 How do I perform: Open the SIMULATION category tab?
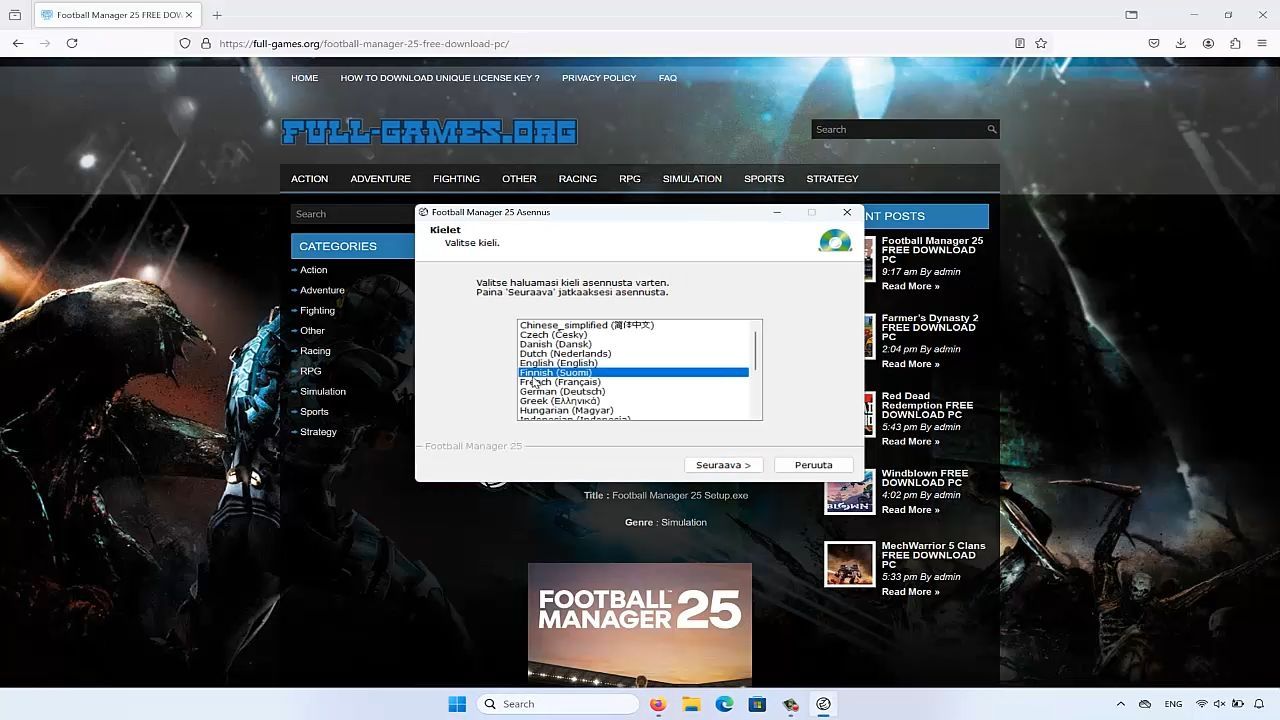pos(691,179)
